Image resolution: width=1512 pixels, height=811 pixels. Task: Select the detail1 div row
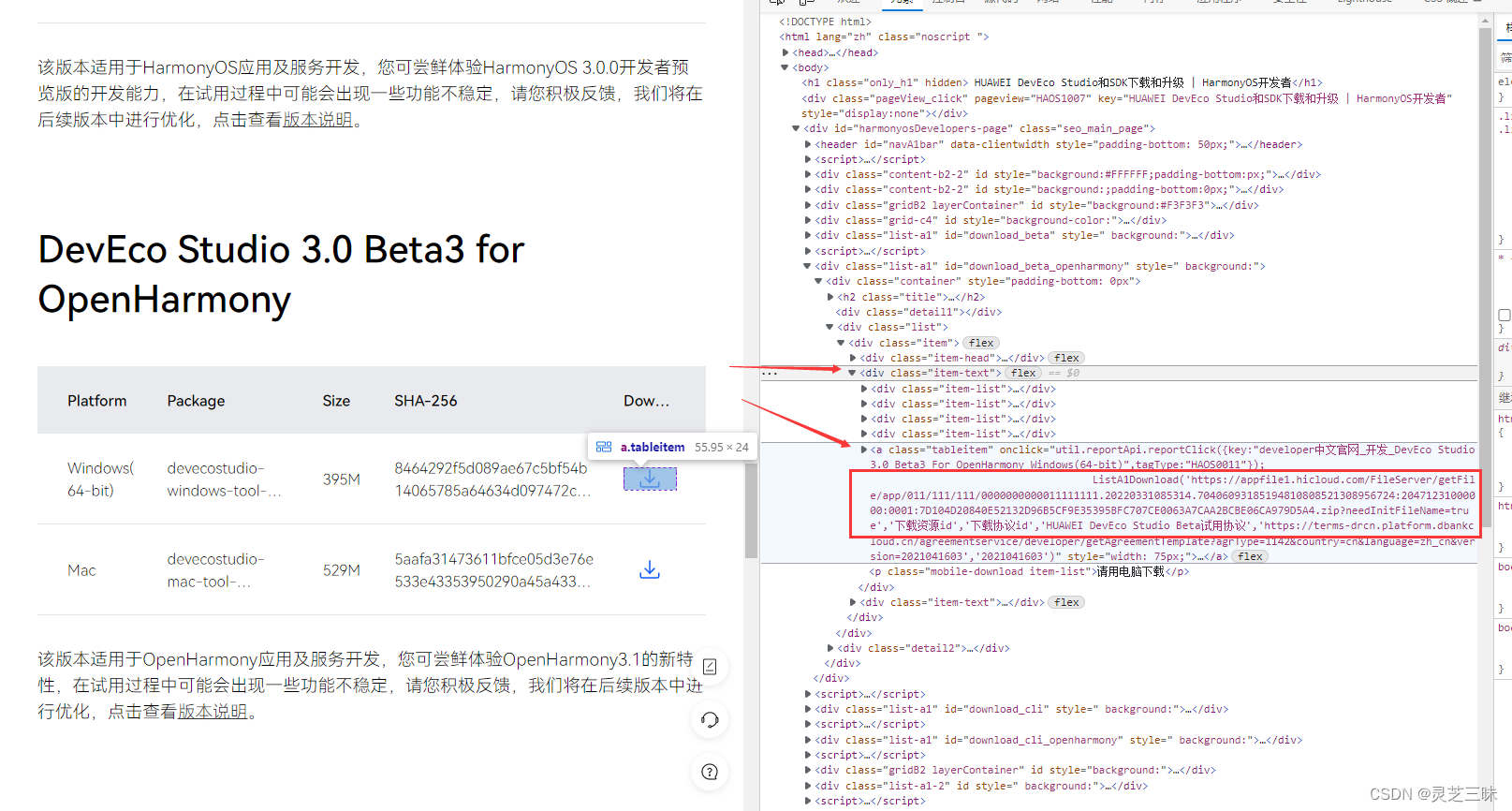918,312
